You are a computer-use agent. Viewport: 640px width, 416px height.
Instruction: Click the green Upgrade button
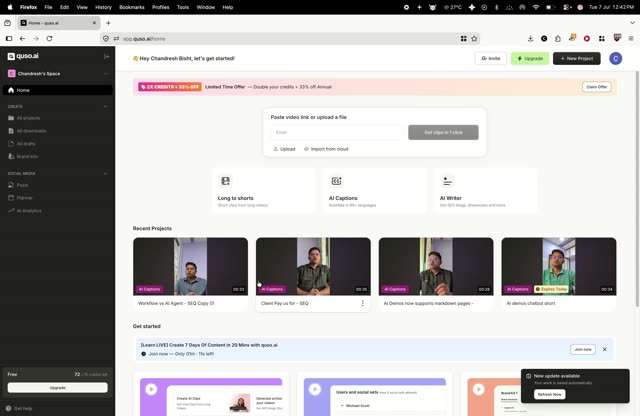[x=530, y=58]
